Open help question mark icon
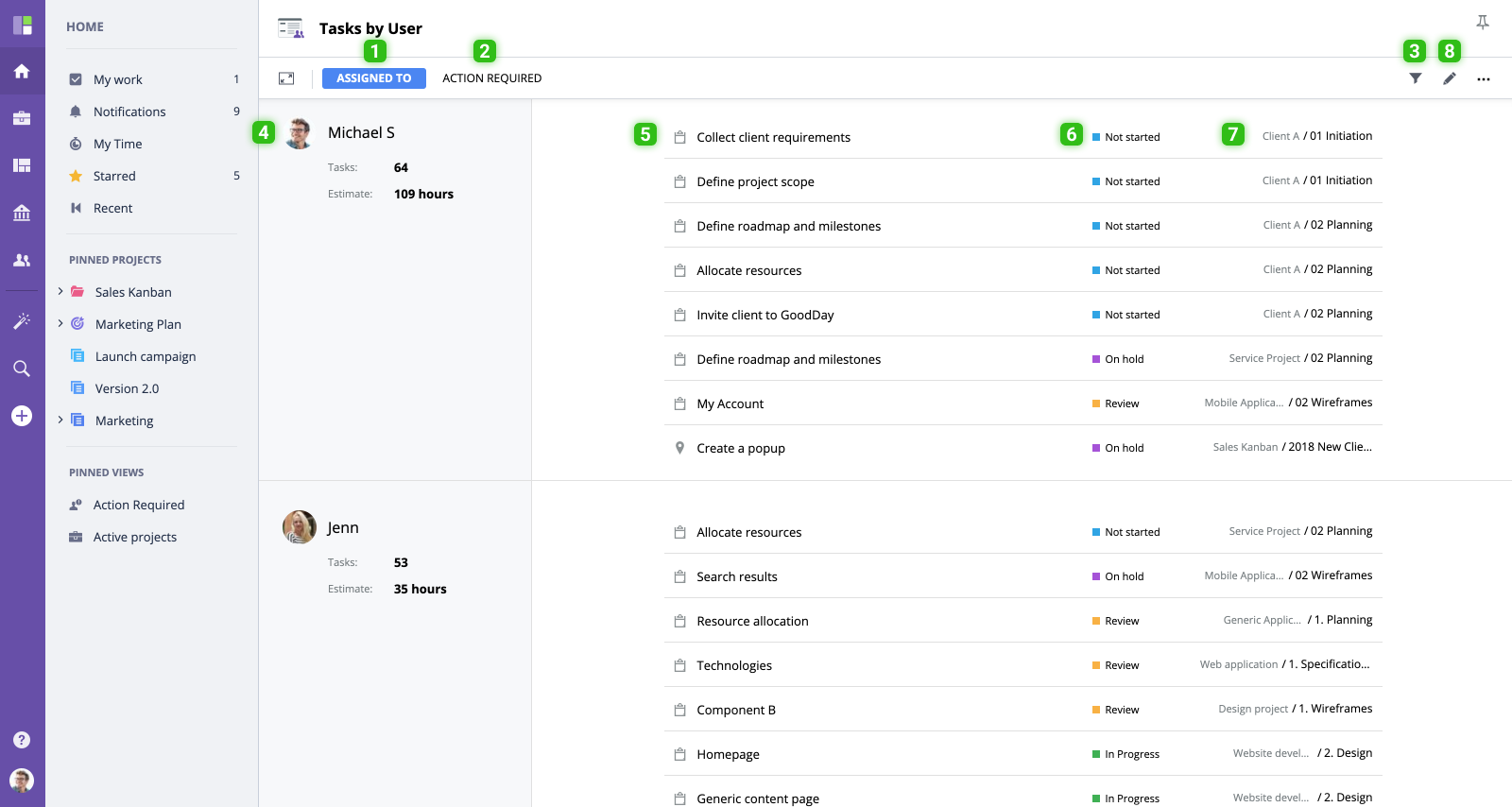Image resolution: width=1512 pixels, height=807 pixels. (x=22, y=740)
